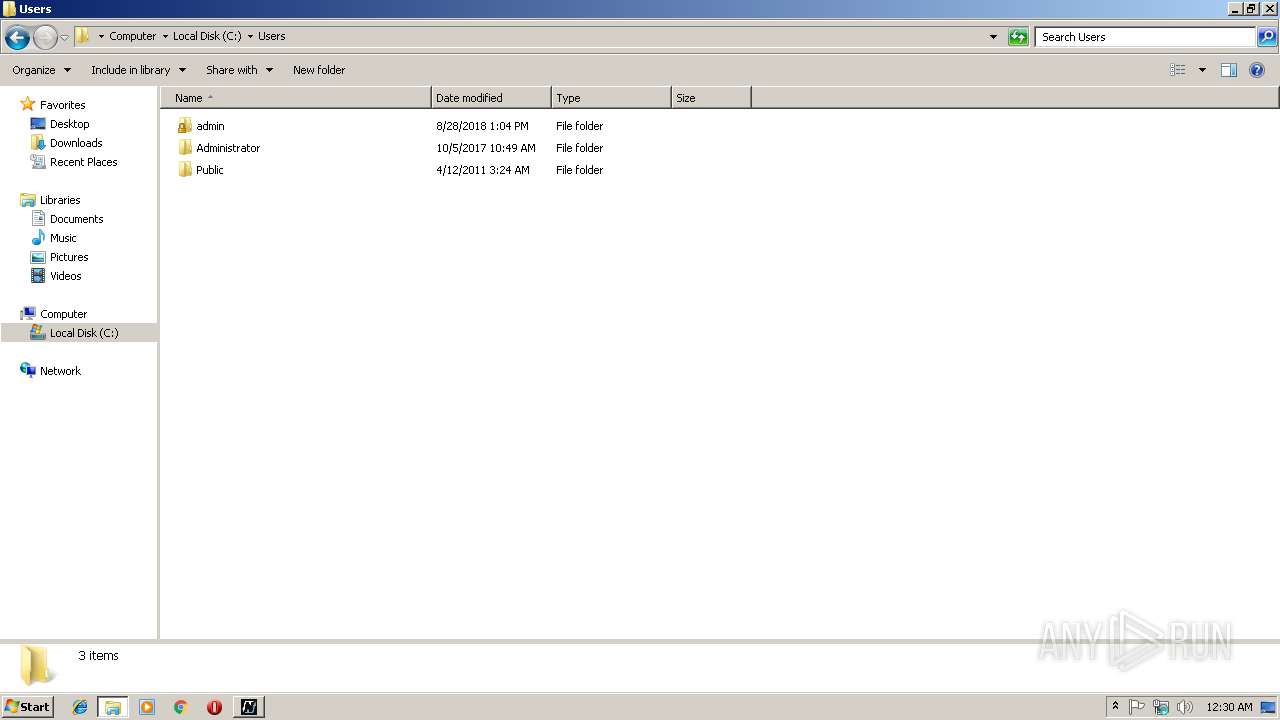Viewport: 1280px width, 720px height.
Task: Click the New folder button
Action: 319,70
